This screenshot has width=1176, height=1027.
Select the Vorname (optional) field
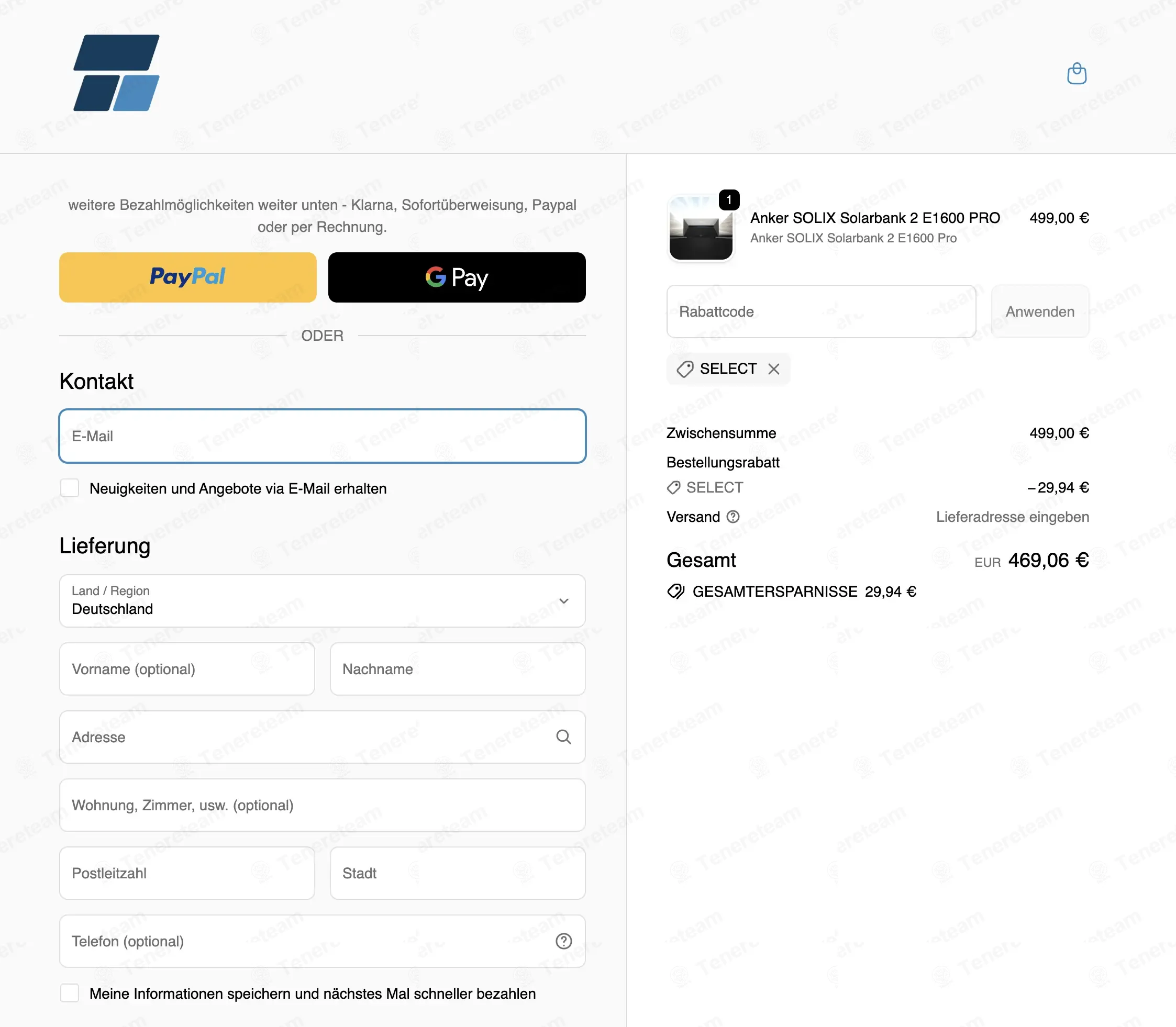point(187,669)
